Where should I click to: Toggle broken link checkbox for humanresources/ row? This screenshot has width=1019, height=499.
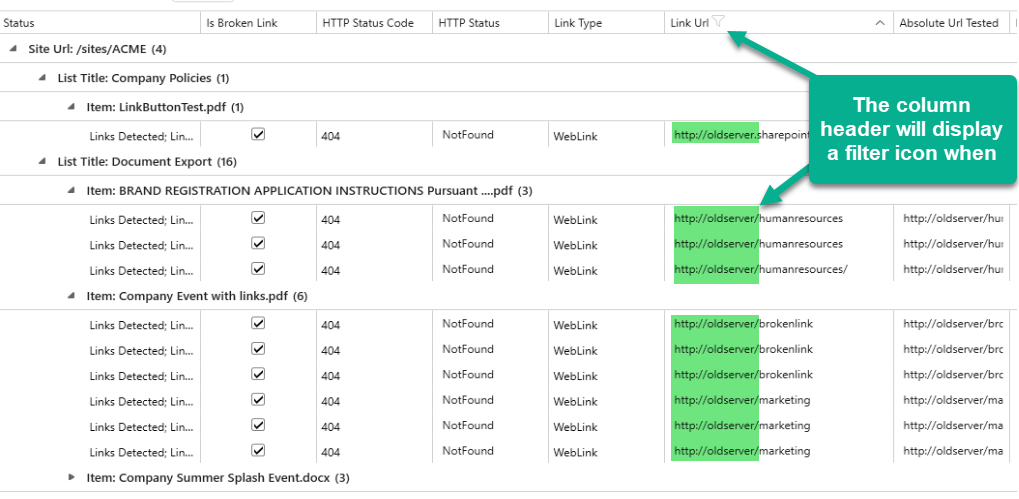coord(258,268)
